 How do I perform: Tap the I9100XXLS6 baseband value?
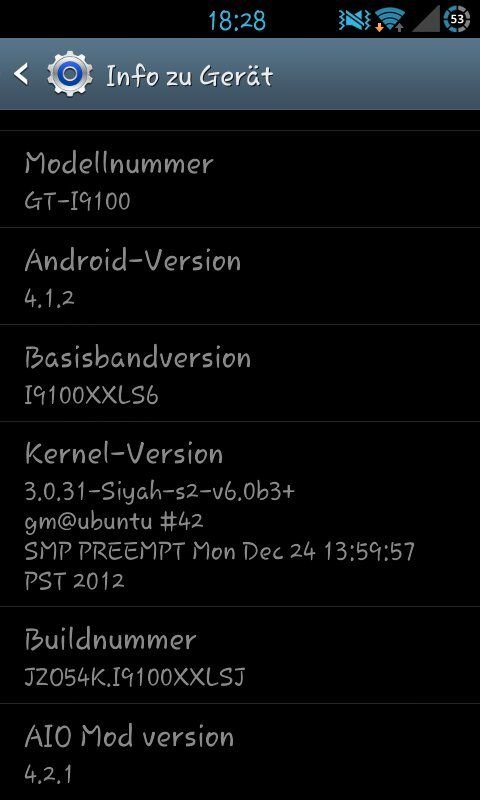[x=91, y=395]
